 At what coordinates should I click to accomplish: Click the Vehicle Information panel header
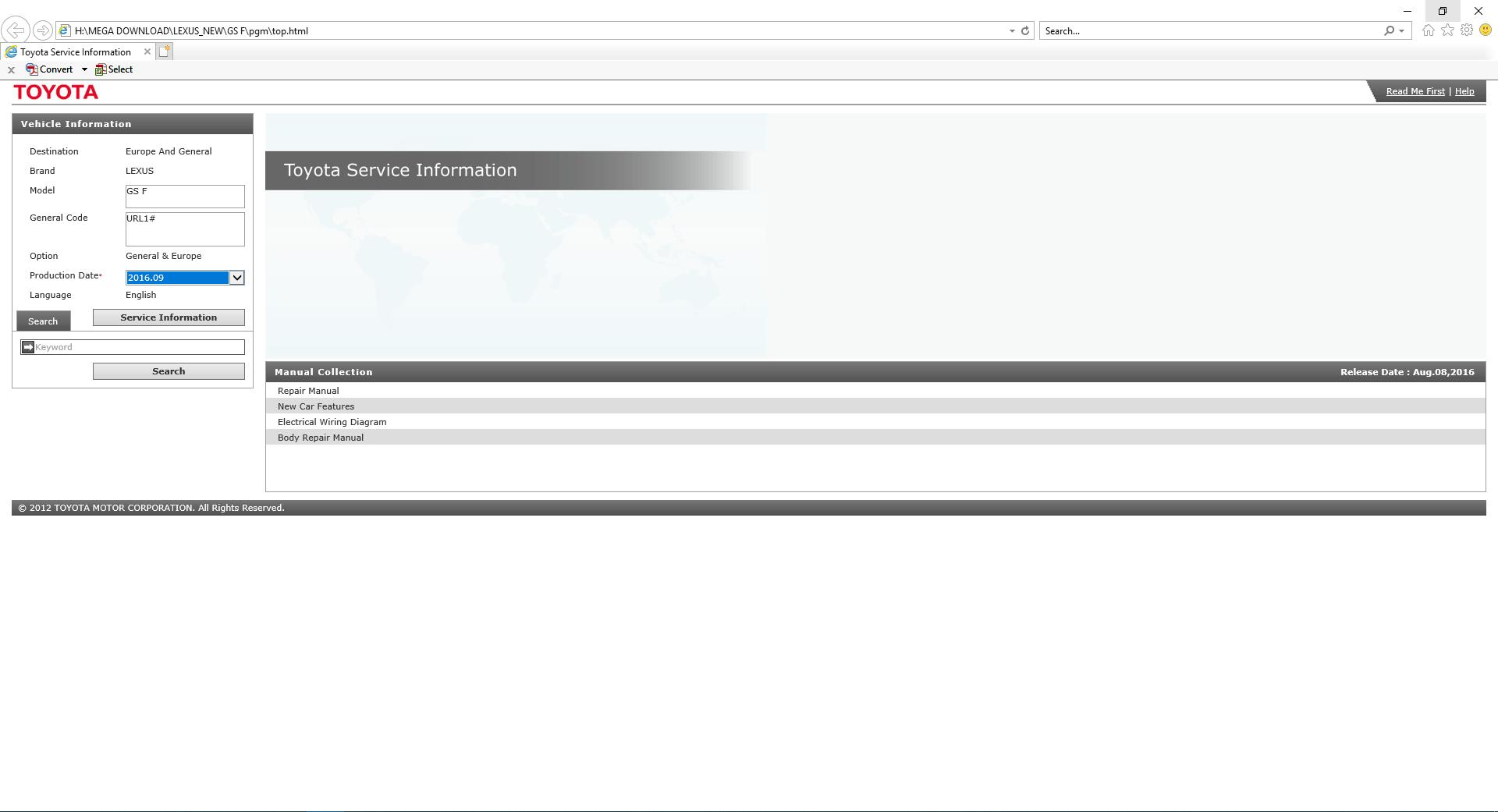tap(133, 124)
